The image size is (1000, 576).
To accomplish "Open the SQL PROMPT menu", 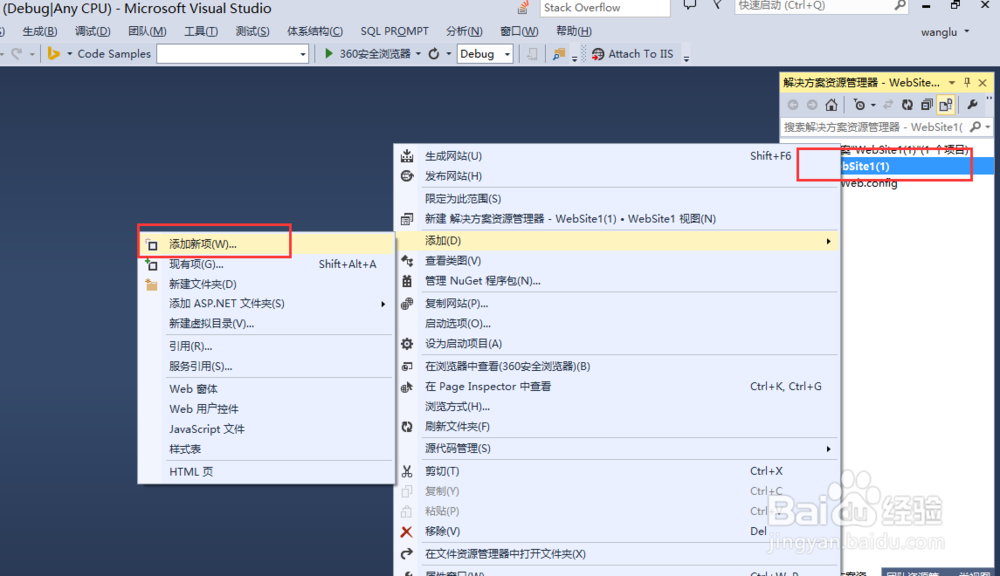I will [394, 31].
